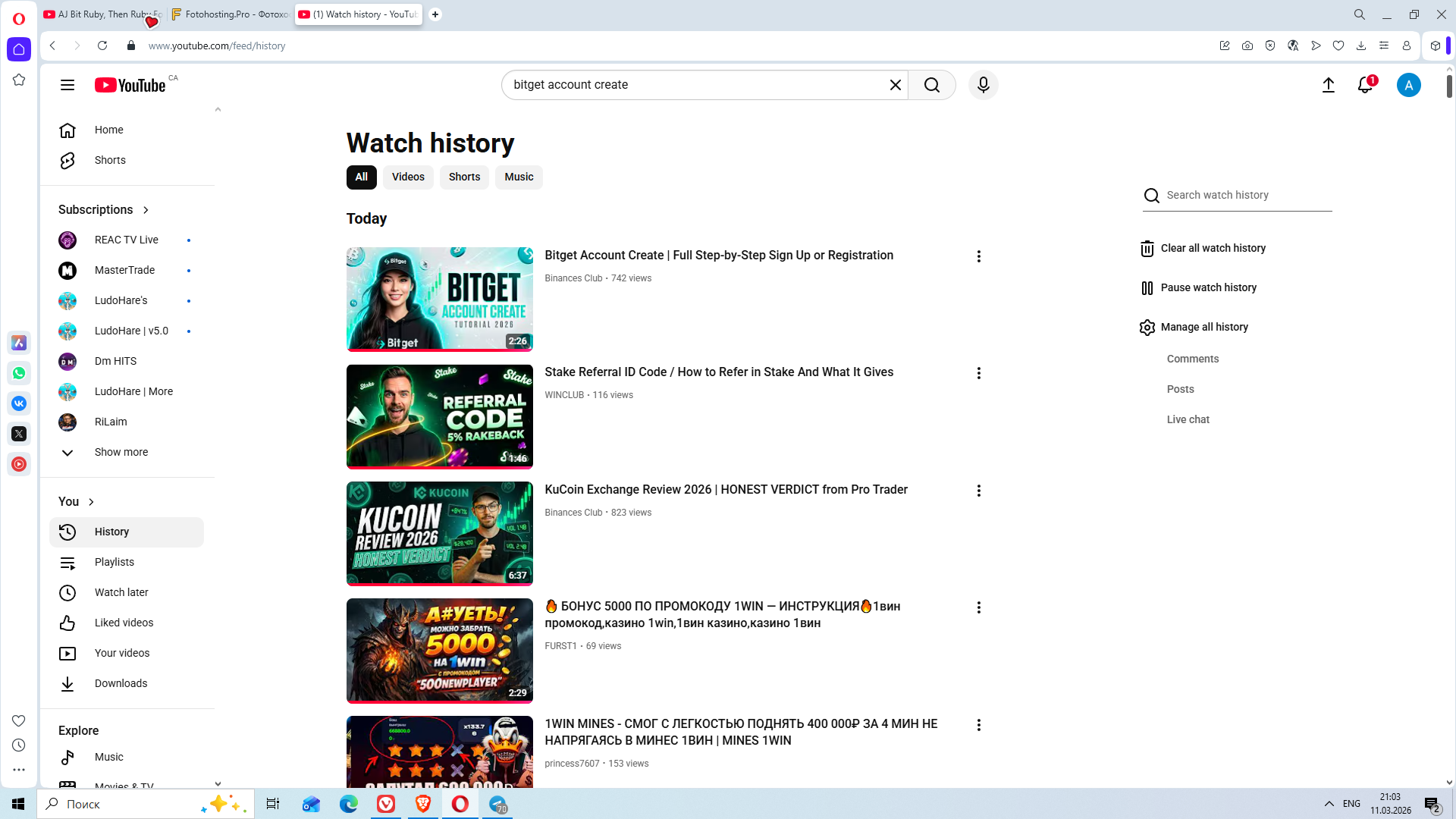The height and width of the screenshot is (819, 1456).
Task: Expand Show more subscriptions
Action: coord(121,452)
